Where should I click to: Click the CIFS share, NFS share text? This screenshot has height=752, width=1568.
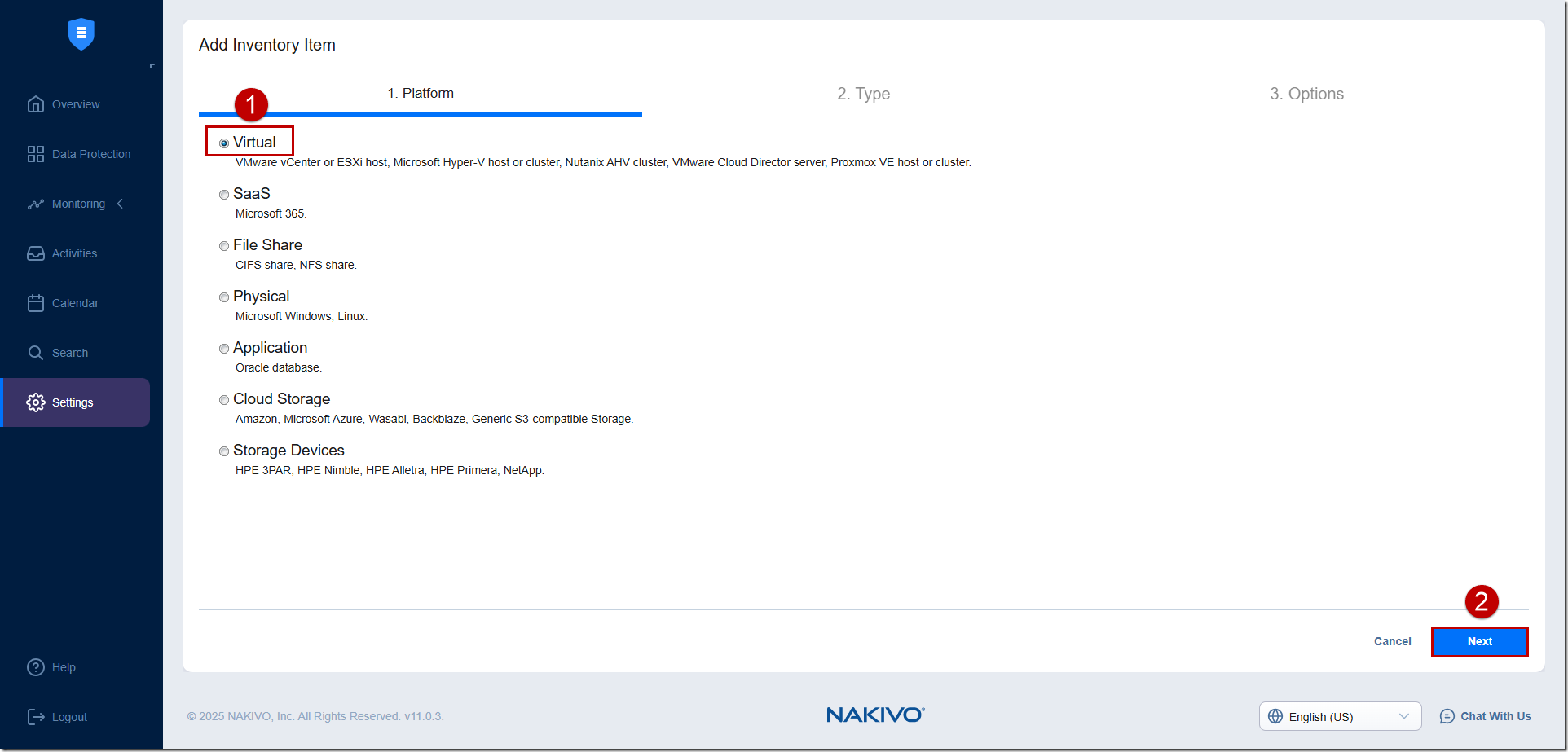click(296, 265)
